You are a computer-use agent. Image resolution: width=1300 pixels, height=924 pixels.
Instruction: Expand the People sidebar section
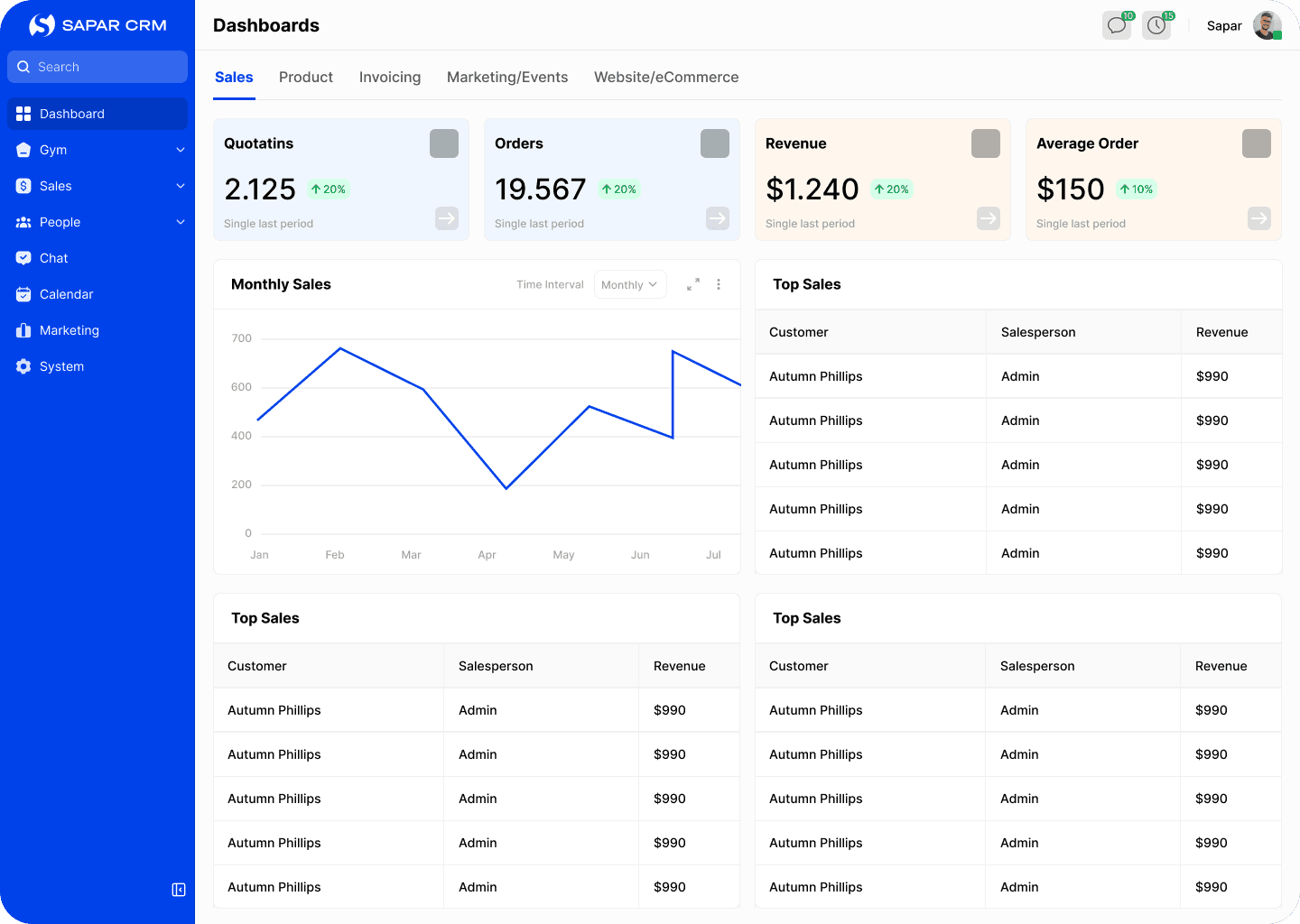coord(180,222)
